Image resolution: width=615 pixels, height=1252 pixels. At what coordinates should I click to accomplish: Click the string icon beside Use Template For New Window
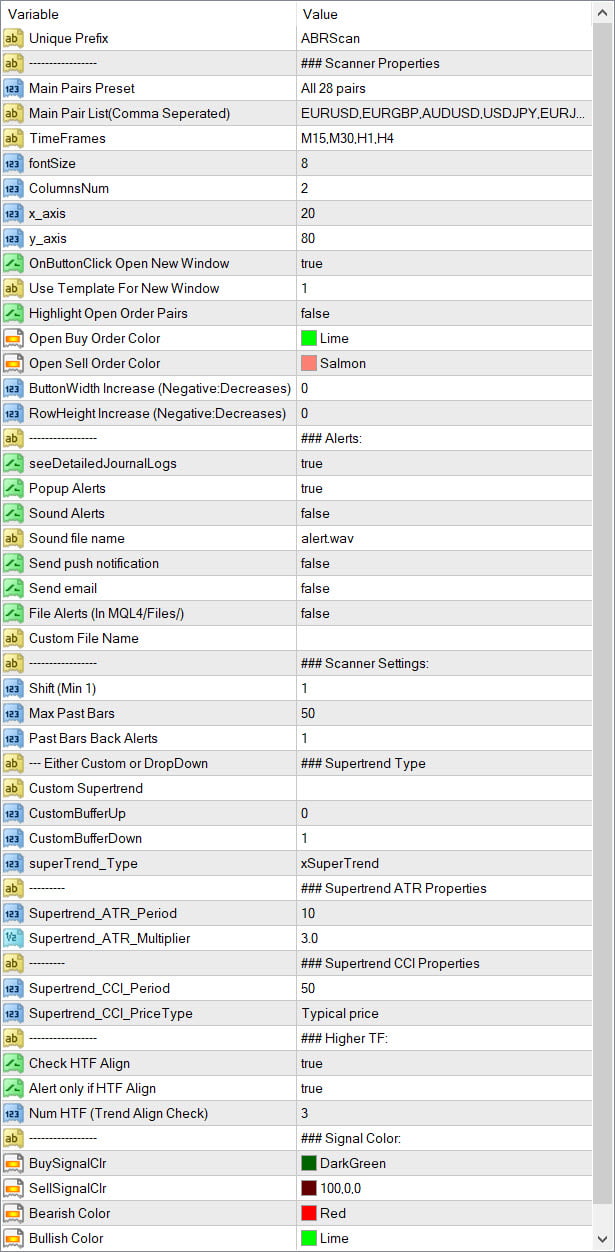coord(13,288)
